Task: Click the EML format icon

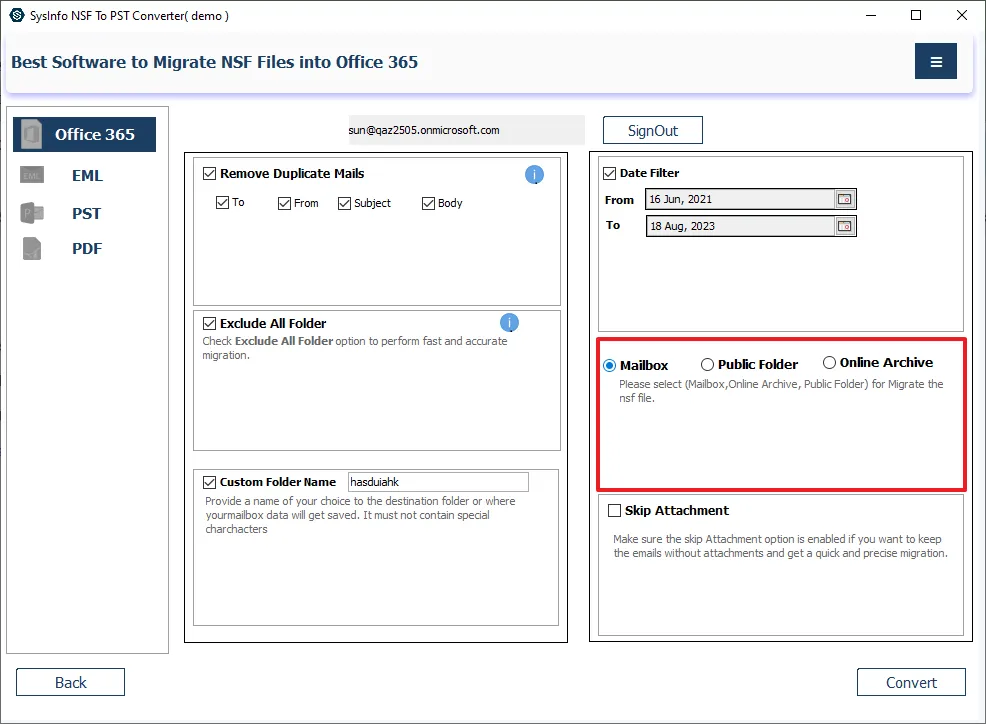Action: tap(32, 176)
